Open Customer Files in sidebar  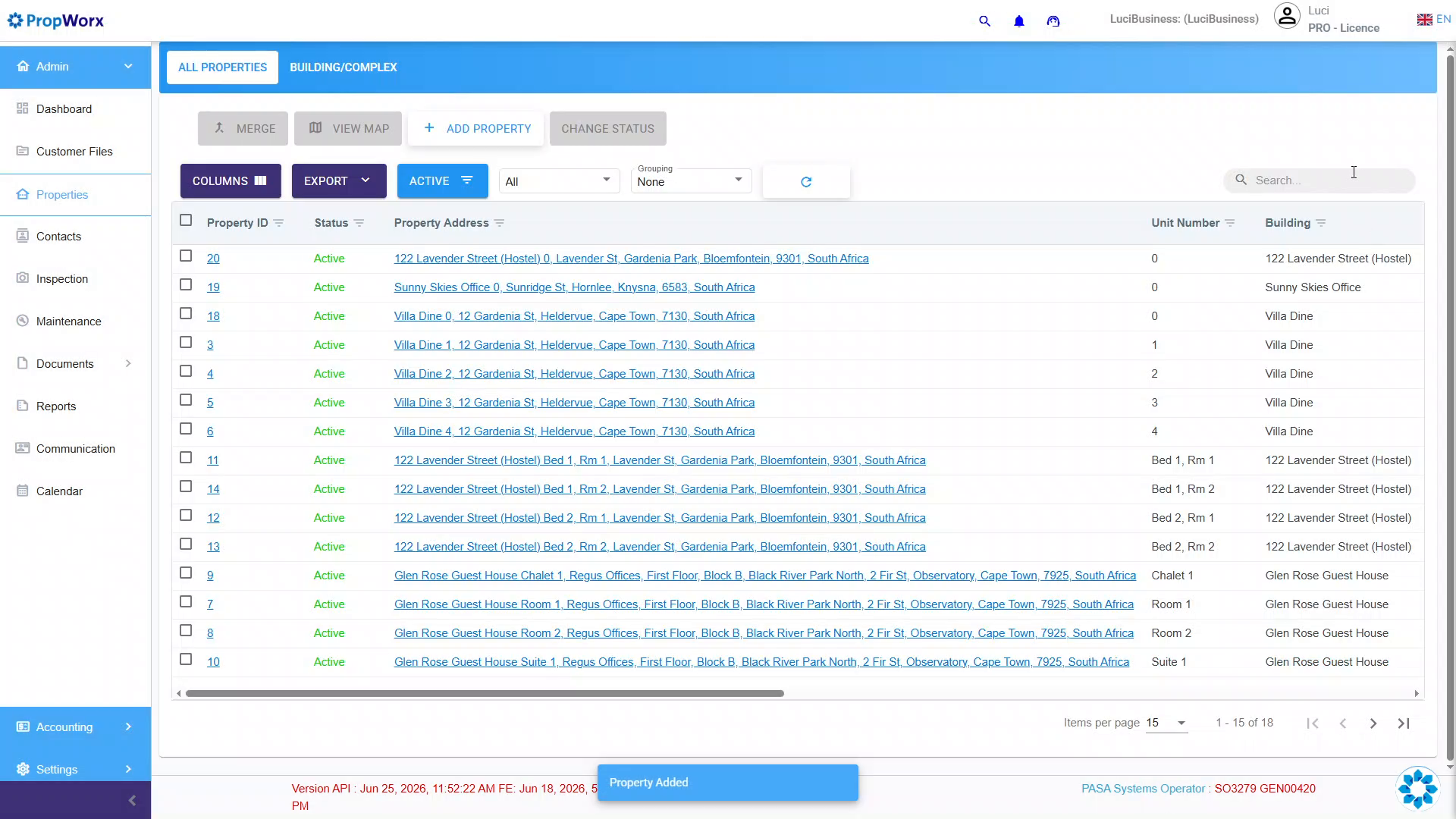[75, 152]
